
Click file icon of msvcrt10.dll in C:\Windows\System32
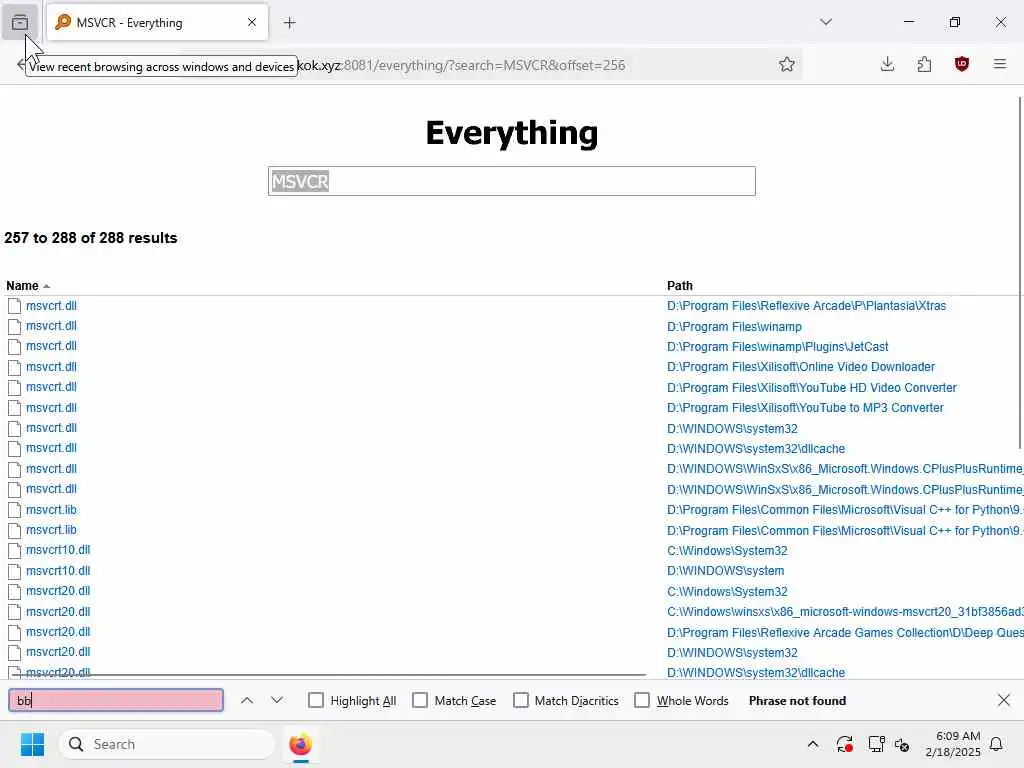[x=14, y=551]
